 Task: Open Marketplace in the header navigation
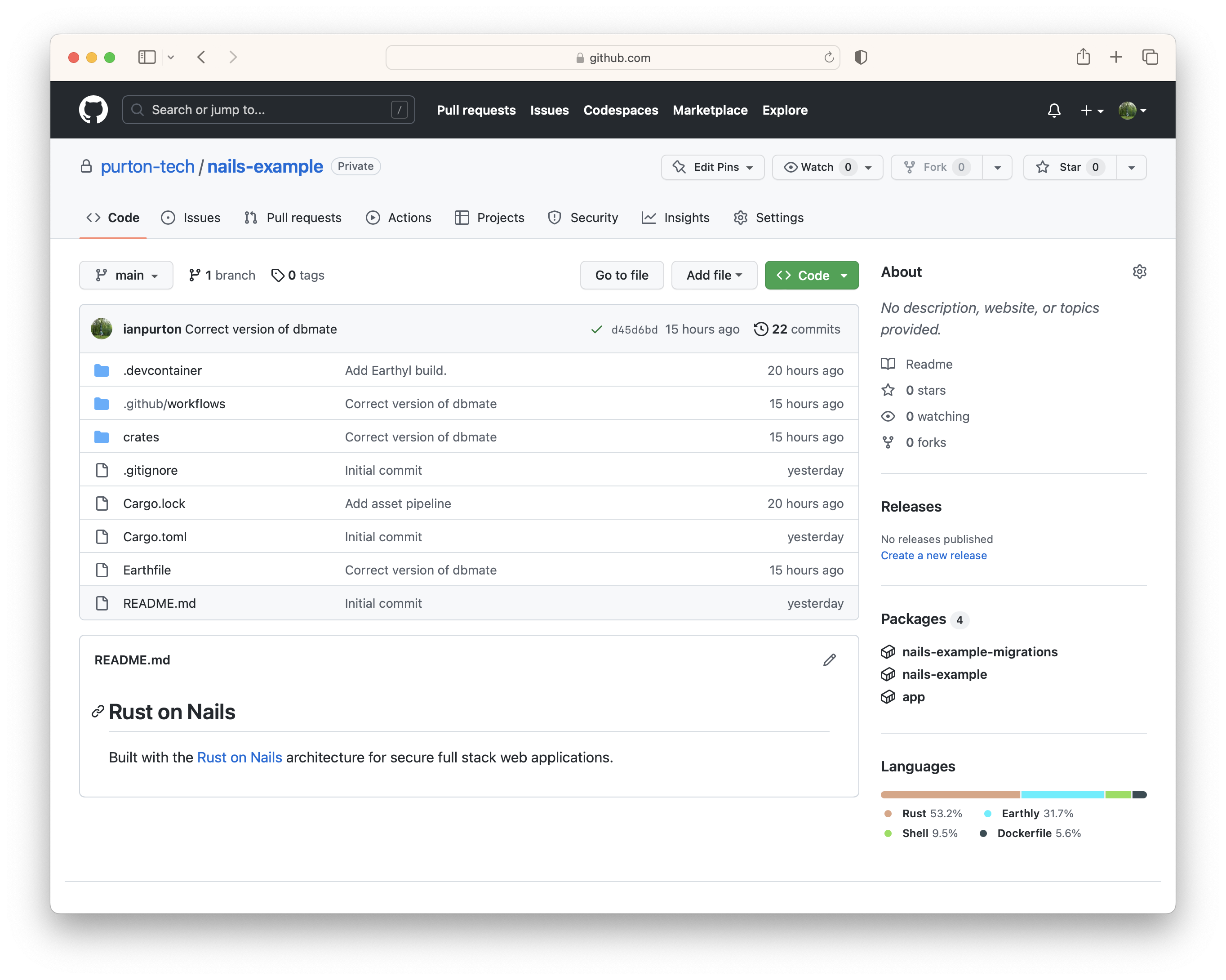[x=710, y=110]
